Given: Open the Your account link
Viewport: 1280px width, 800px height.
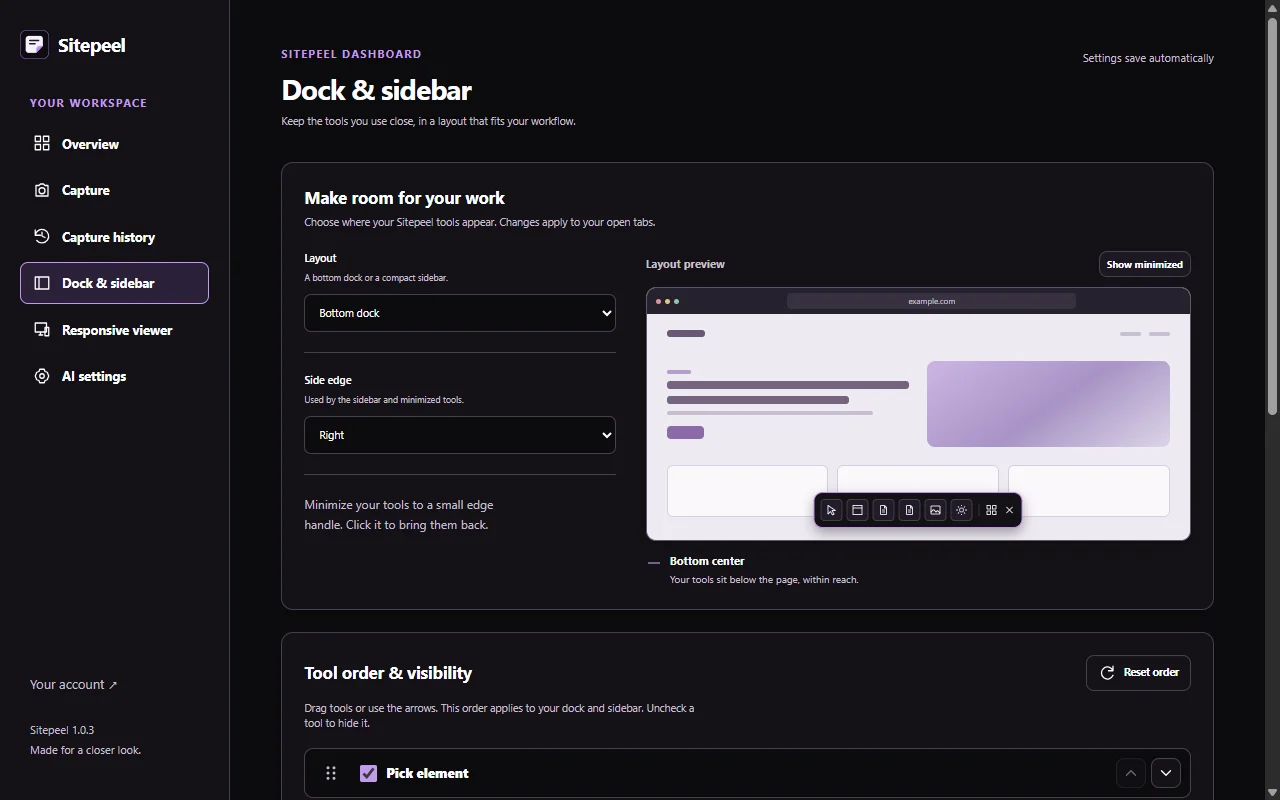Looking at the screenshot, I should point(74,685).
